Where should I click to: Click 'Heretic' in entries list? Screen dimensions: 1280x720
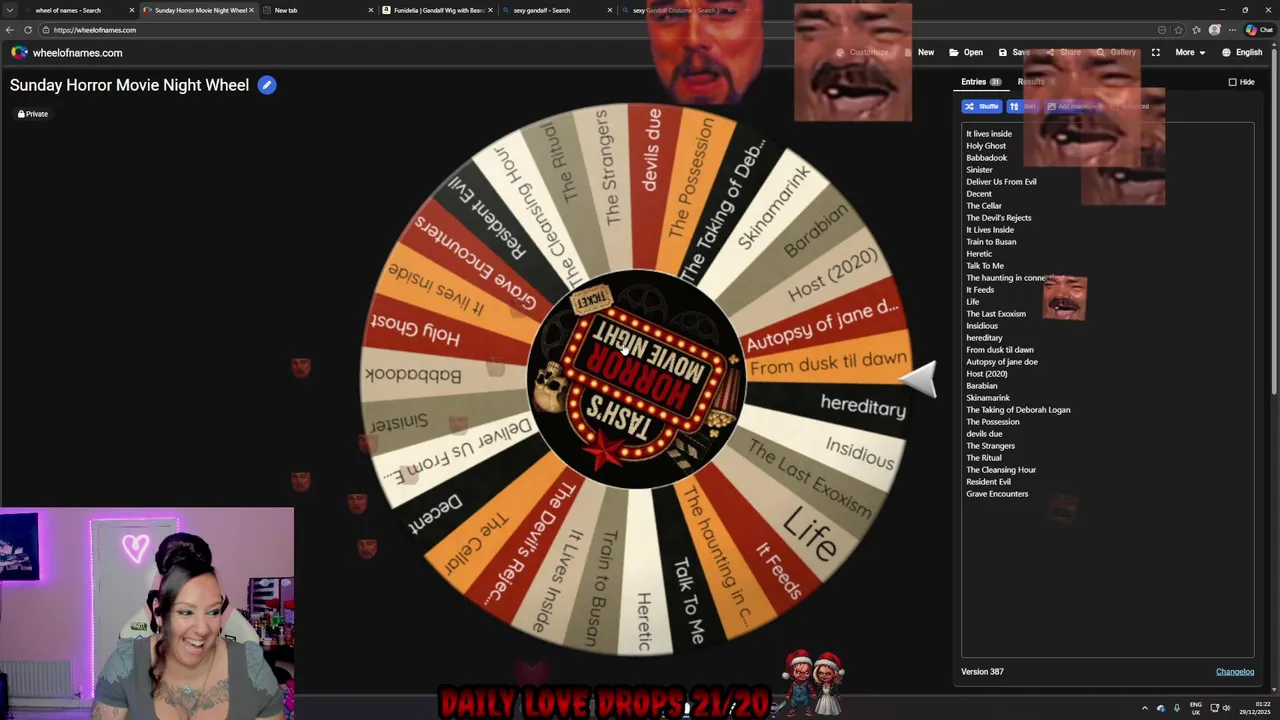point(979,254)
